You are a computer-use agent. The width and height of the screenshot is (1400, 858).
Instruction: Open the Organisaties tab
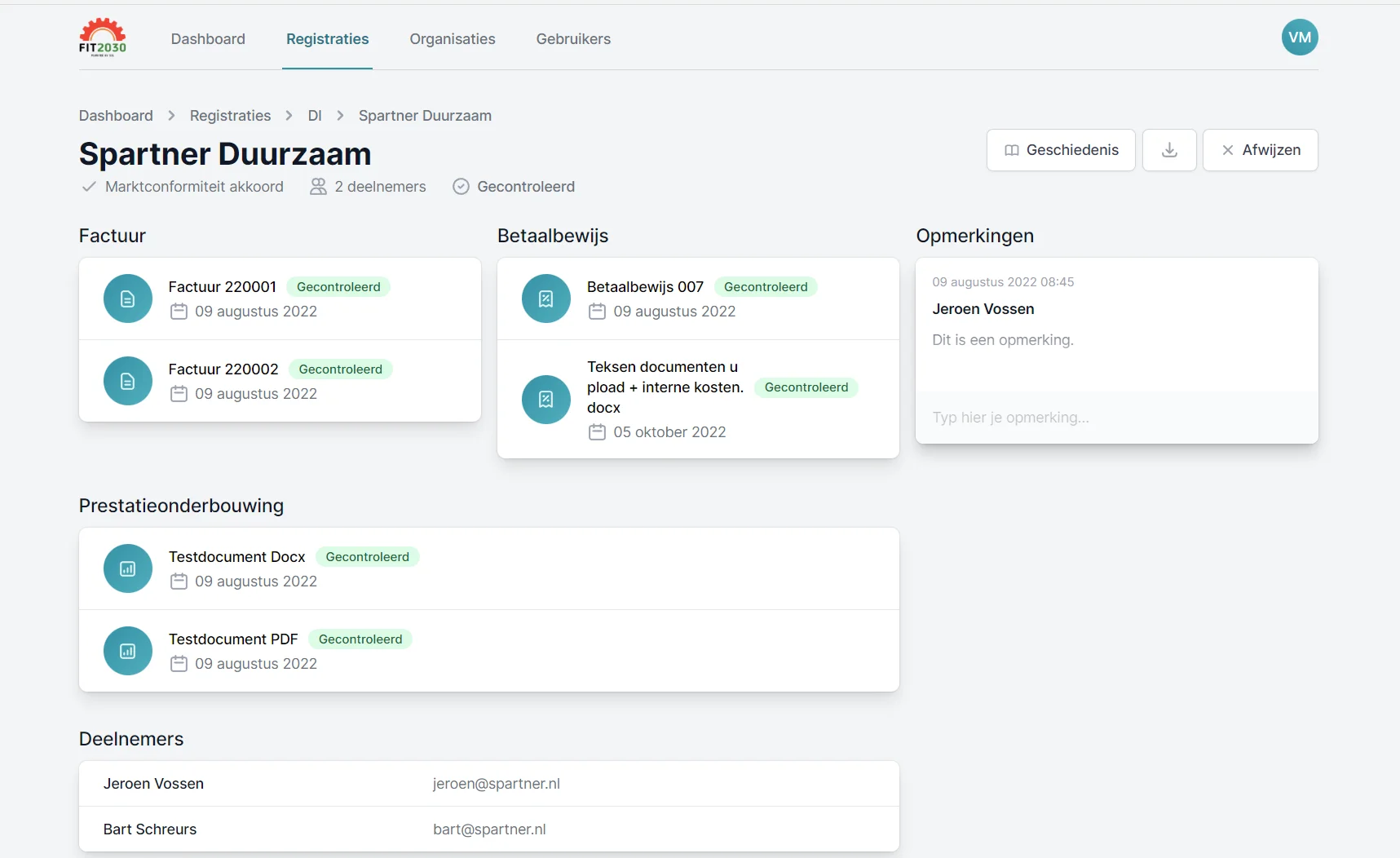tap(452, 39)
